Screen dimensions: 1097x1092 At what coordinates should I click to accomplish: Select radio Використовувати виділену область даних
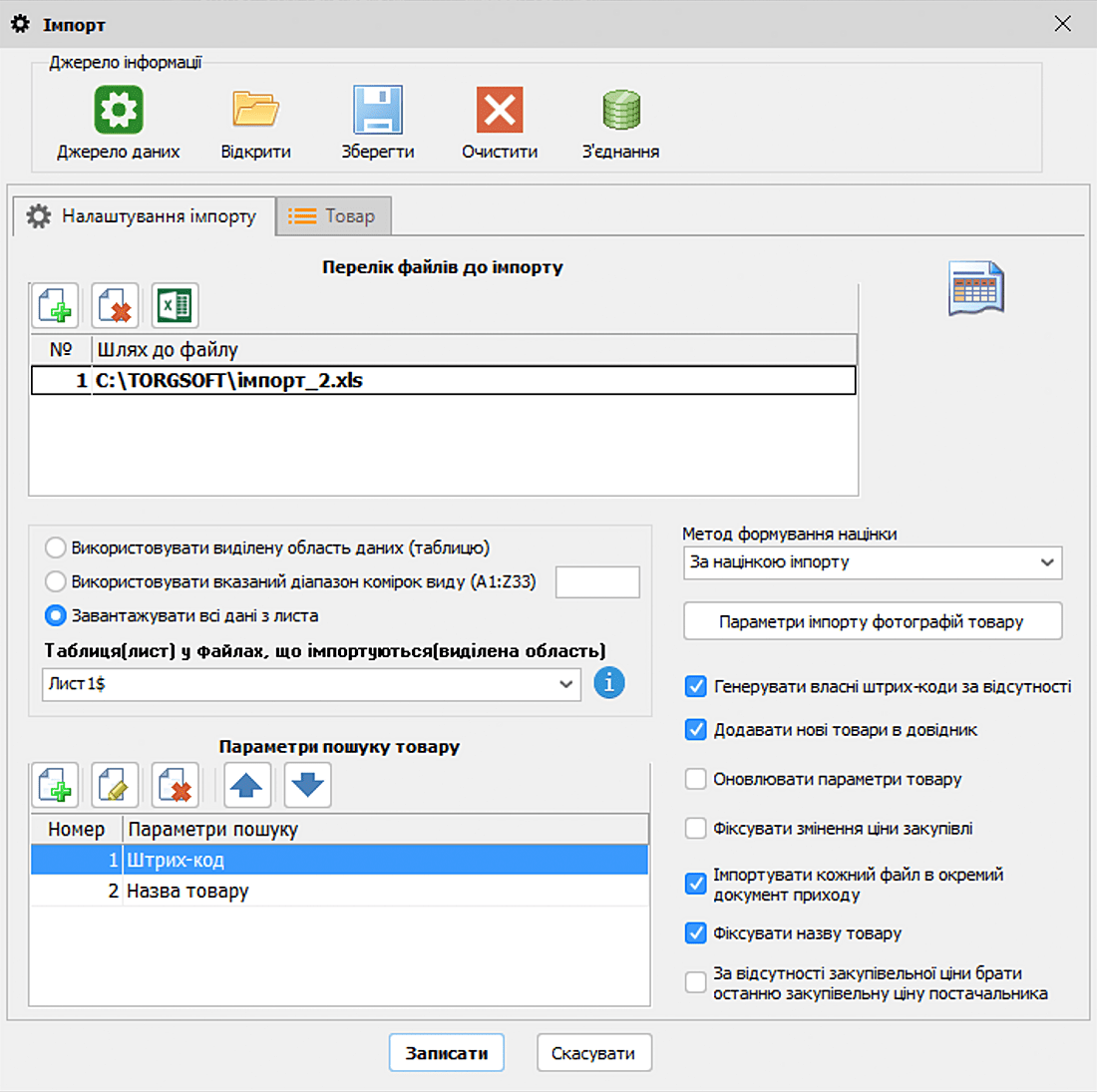[56, 547]
